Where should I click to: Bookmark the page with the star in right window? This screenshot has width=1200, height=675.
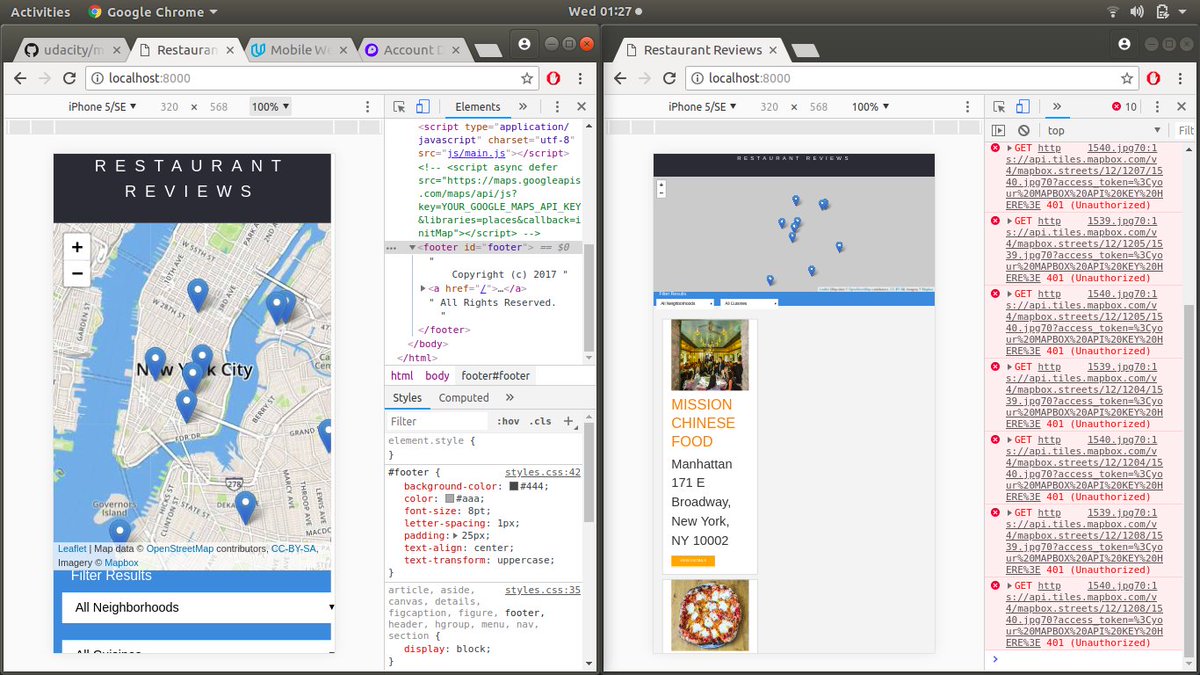click(1127, 78)
